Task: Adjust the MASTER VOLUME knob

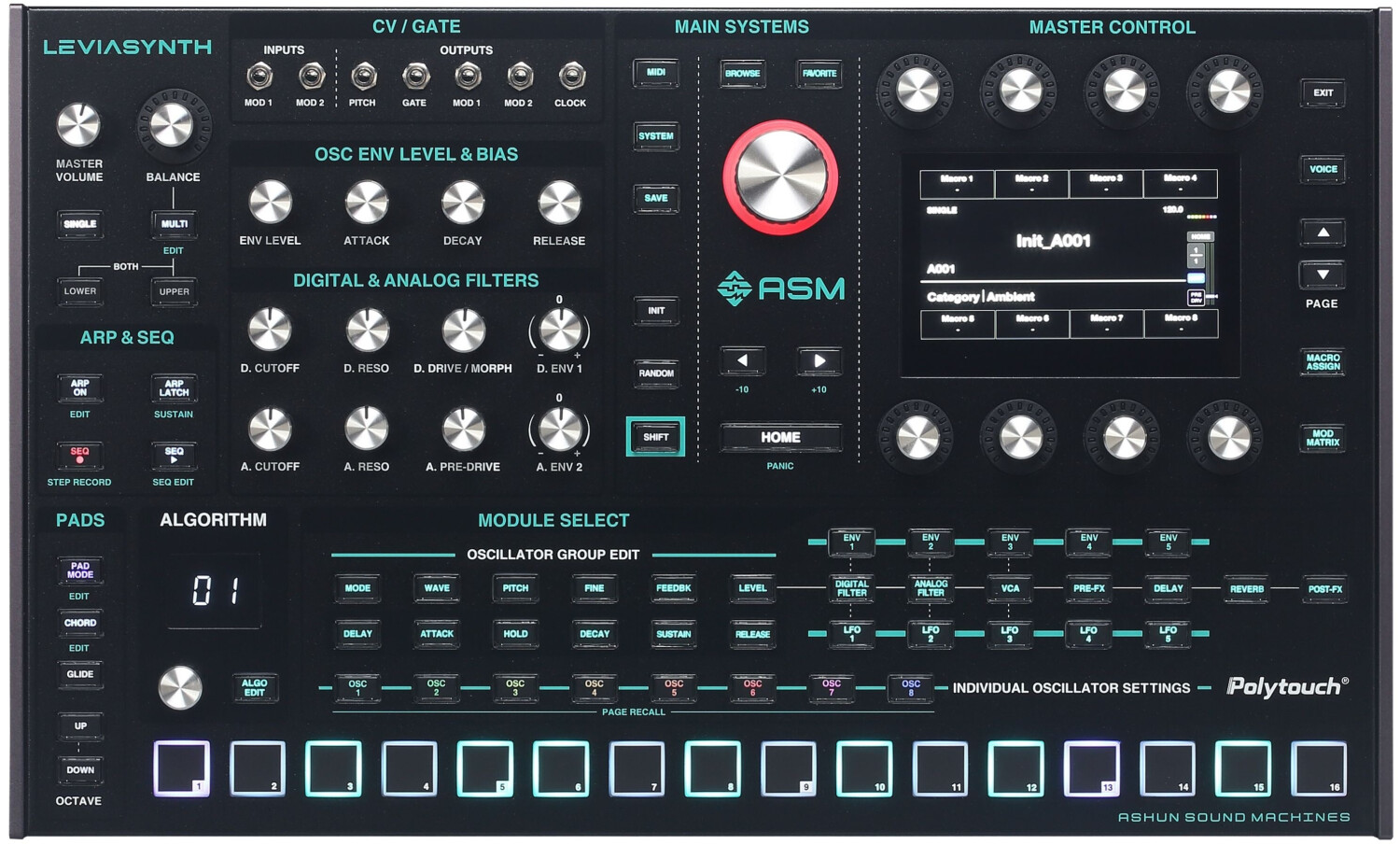Action: click(79, 125)
